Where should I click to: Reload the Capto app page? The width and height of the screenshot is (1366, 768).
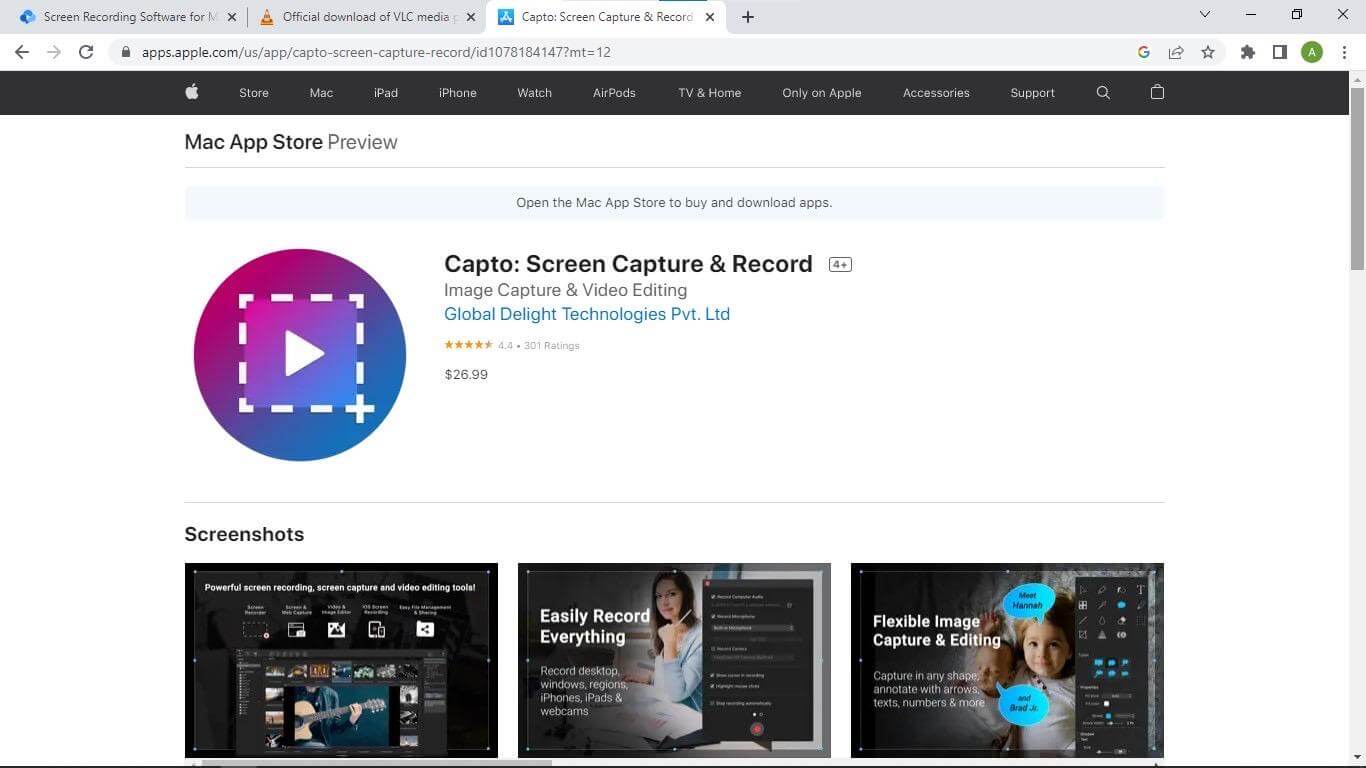click(86, 52)
